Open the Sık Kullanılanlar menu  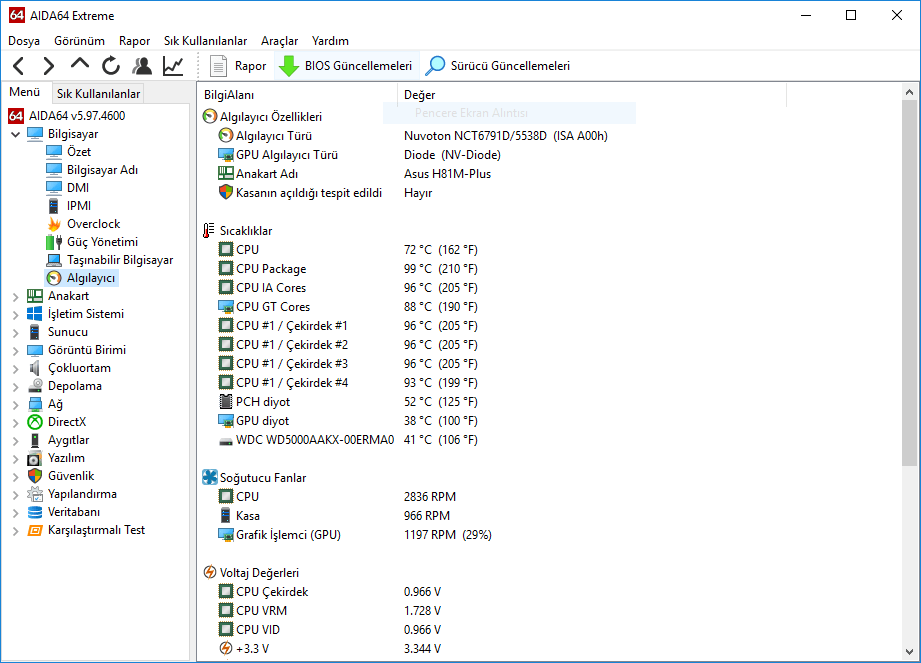206,41
